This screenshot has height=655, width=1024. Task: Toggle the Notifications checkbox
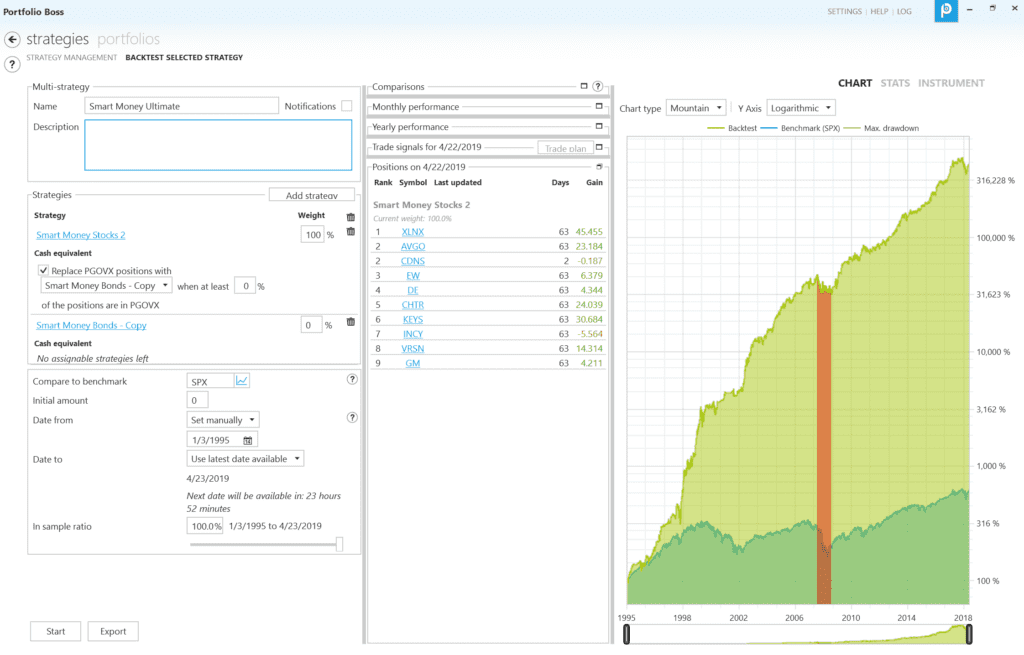click(x=347, y=106)
